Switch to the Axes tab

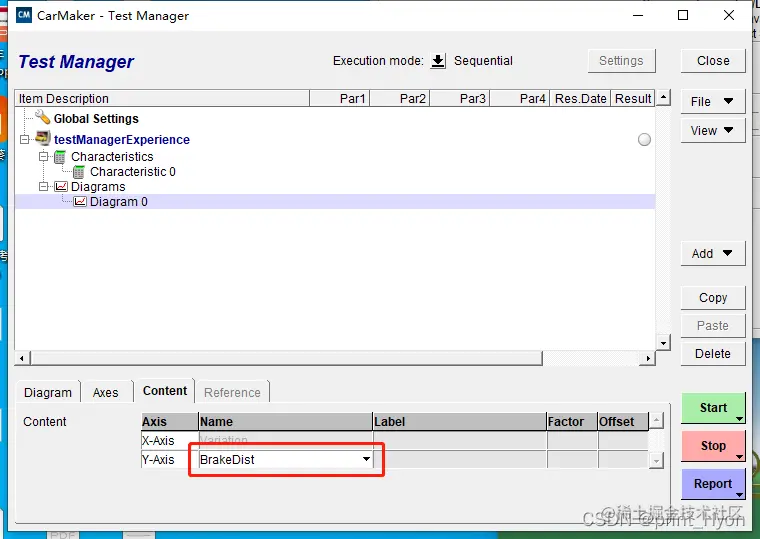(106, 392)
